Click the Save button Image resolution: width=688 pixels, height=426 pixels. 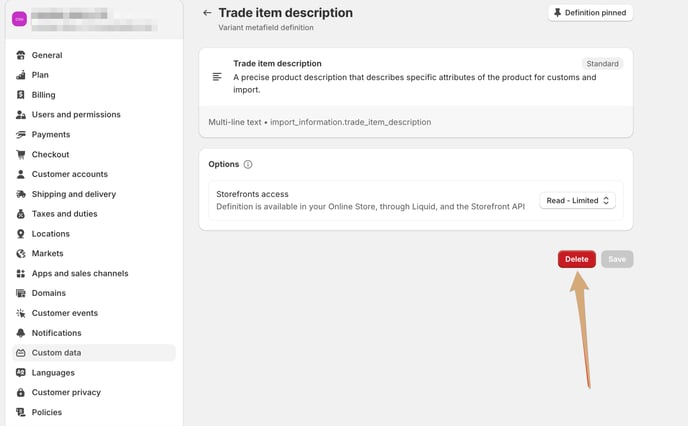coord(617,259)
